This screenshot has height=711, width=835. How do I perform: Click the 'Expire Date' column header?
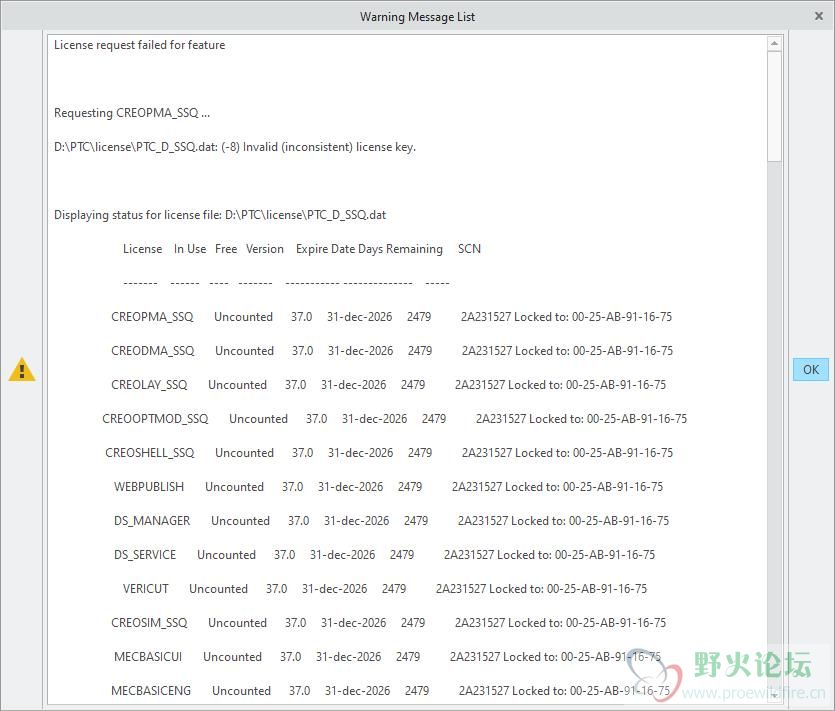pyautogui.click(x=325, y=249)
